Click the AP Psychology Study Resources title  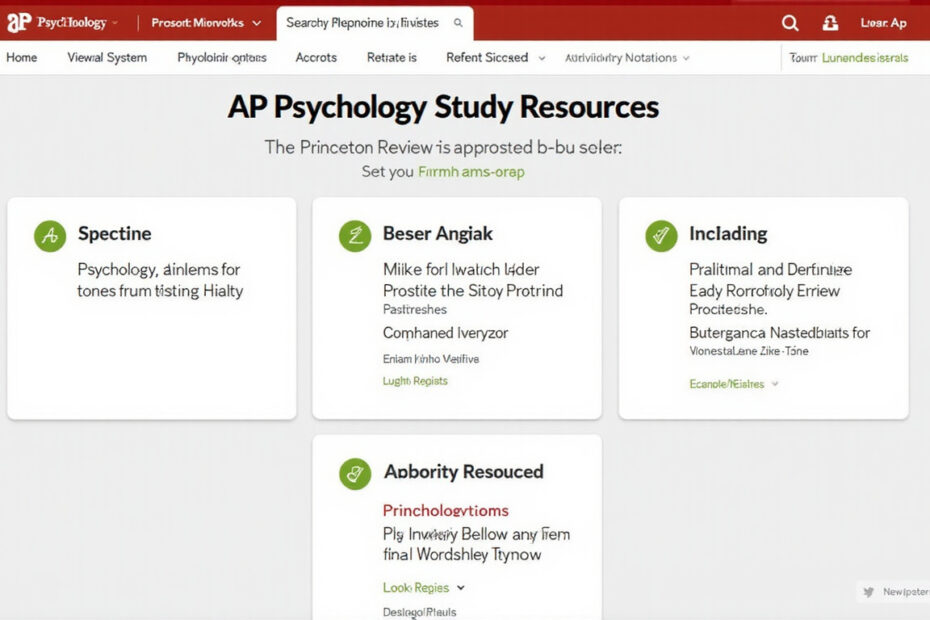443,107
